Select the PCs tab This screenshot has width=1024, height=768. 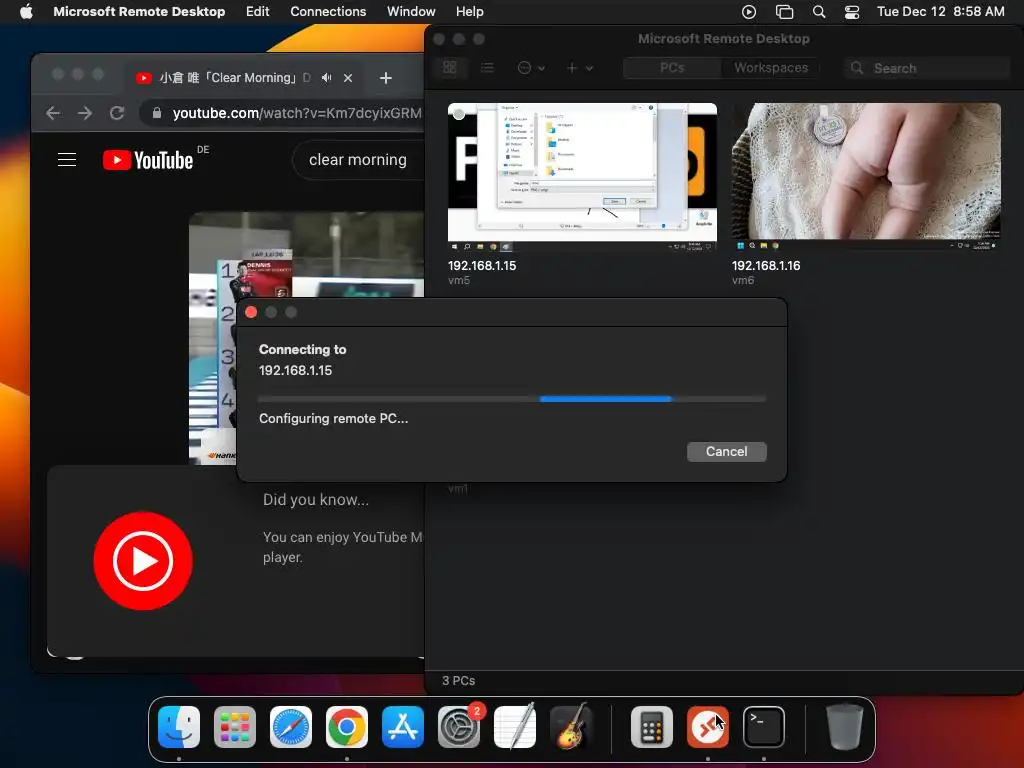672,68
